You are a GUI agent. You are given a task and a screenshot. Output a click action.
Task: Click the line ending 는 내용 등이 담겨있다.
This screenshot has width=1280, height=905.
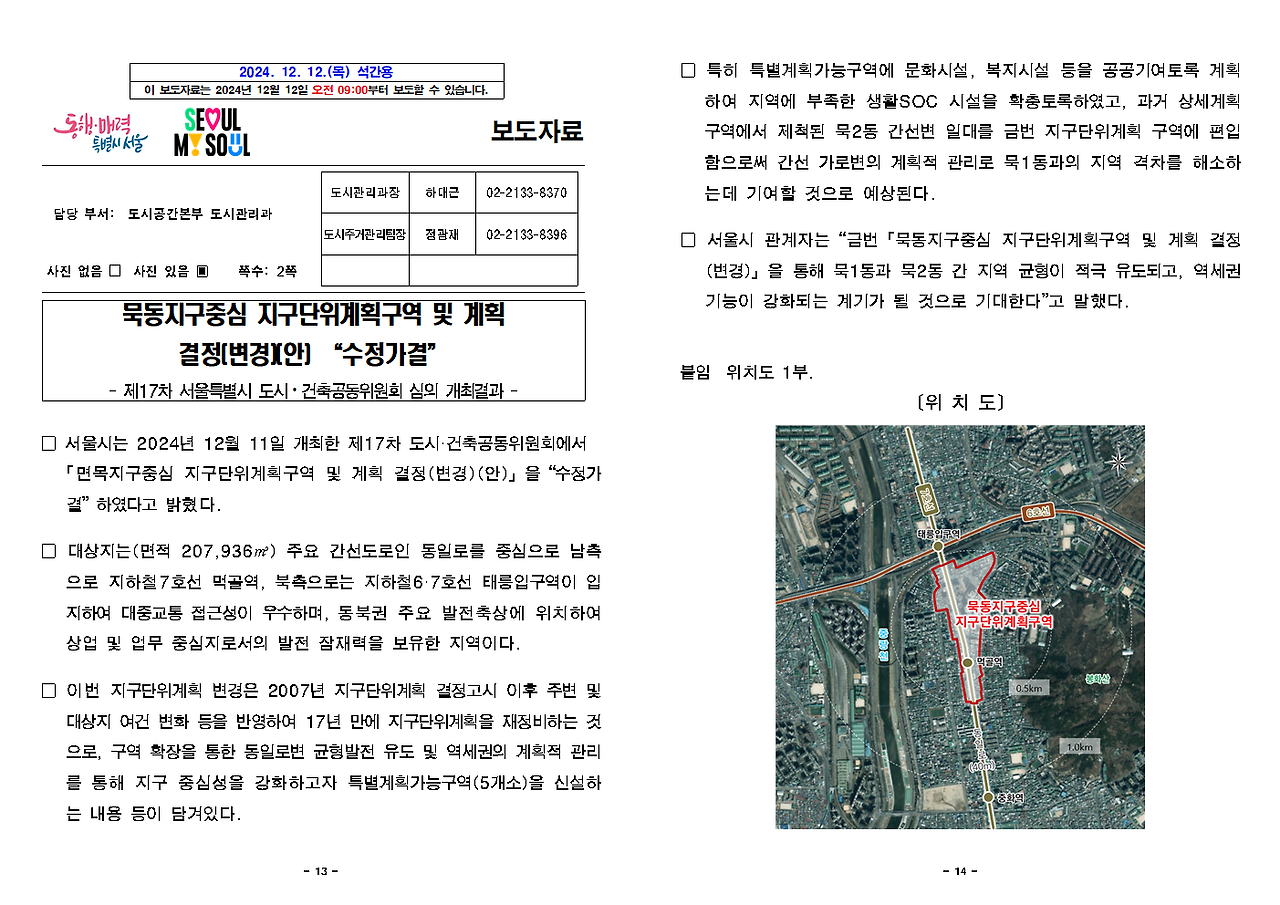[x=154, y=814]
